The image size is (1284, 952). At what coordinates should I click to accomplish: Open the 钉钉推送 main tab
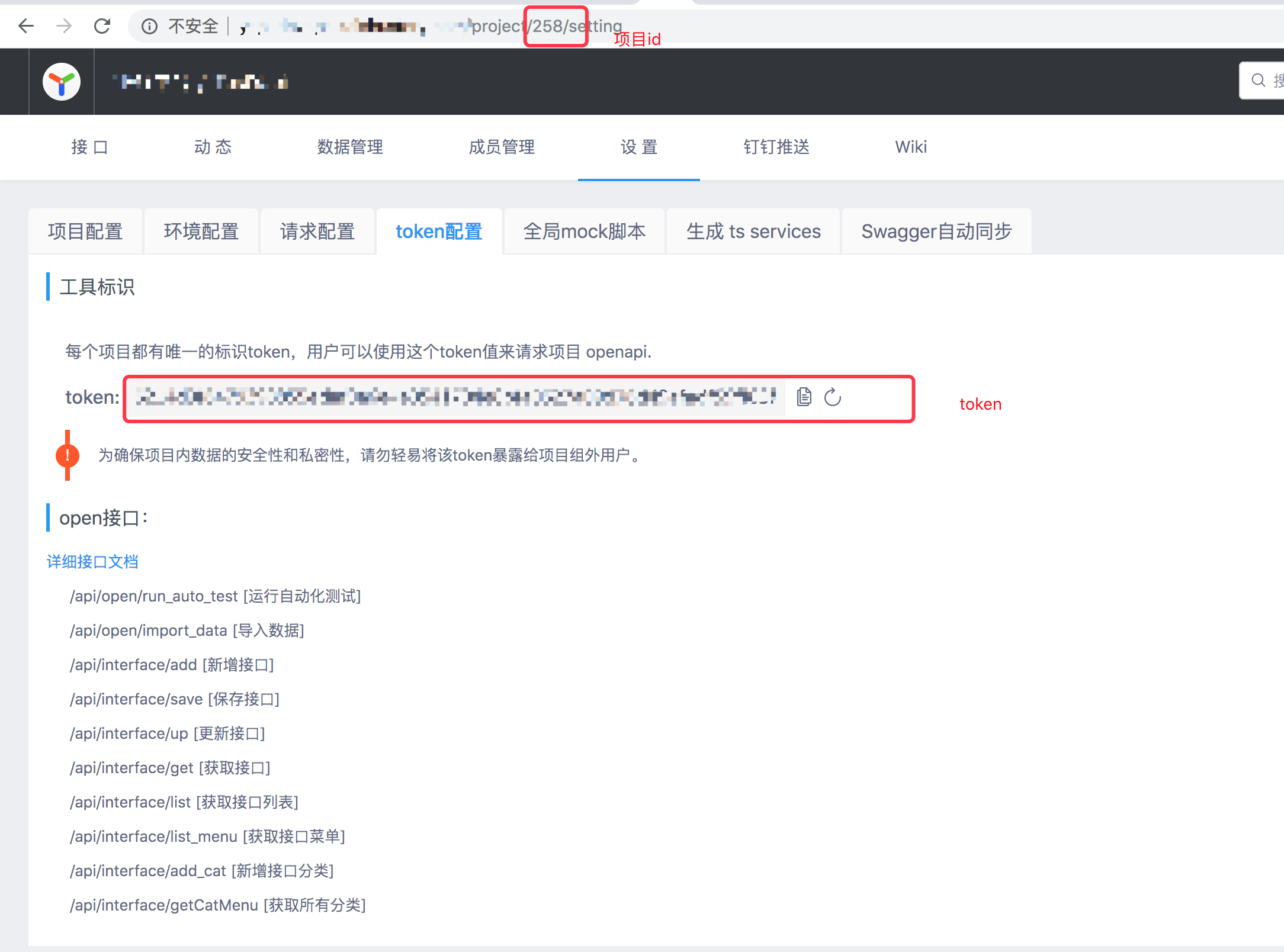point(776,147)
